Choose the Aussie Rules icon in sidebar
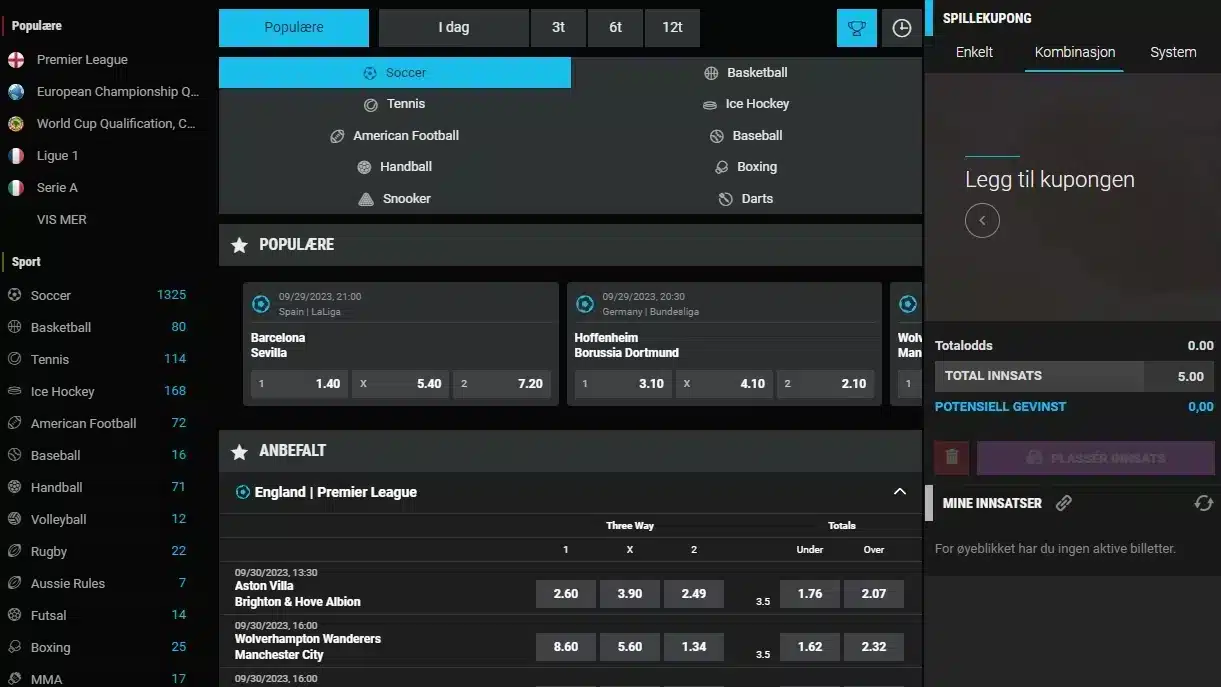Screen dimensions: 1221x687 pos(14,583)
